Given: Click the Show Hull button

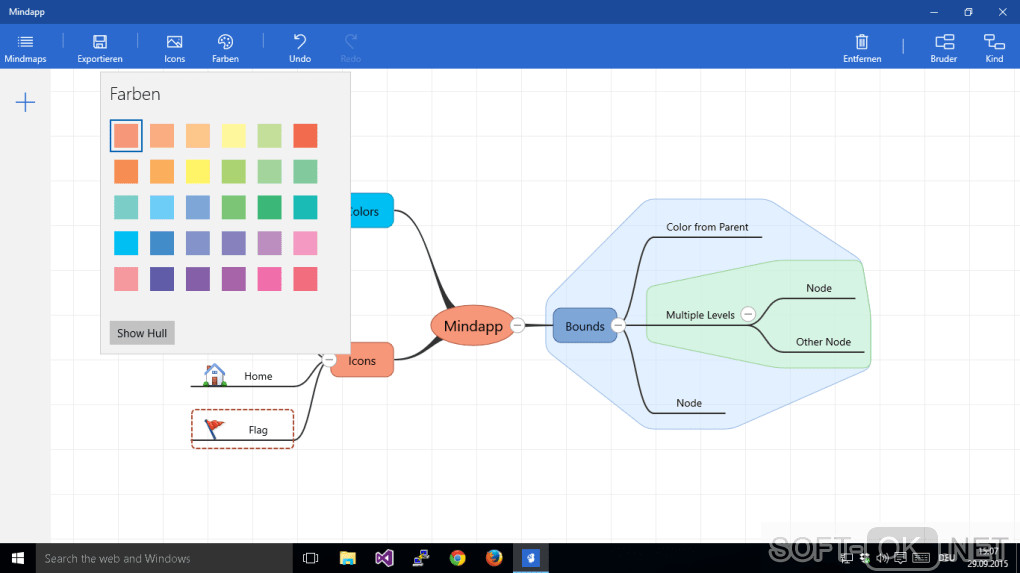Looking at the screenshot, I should pos(142,333).
